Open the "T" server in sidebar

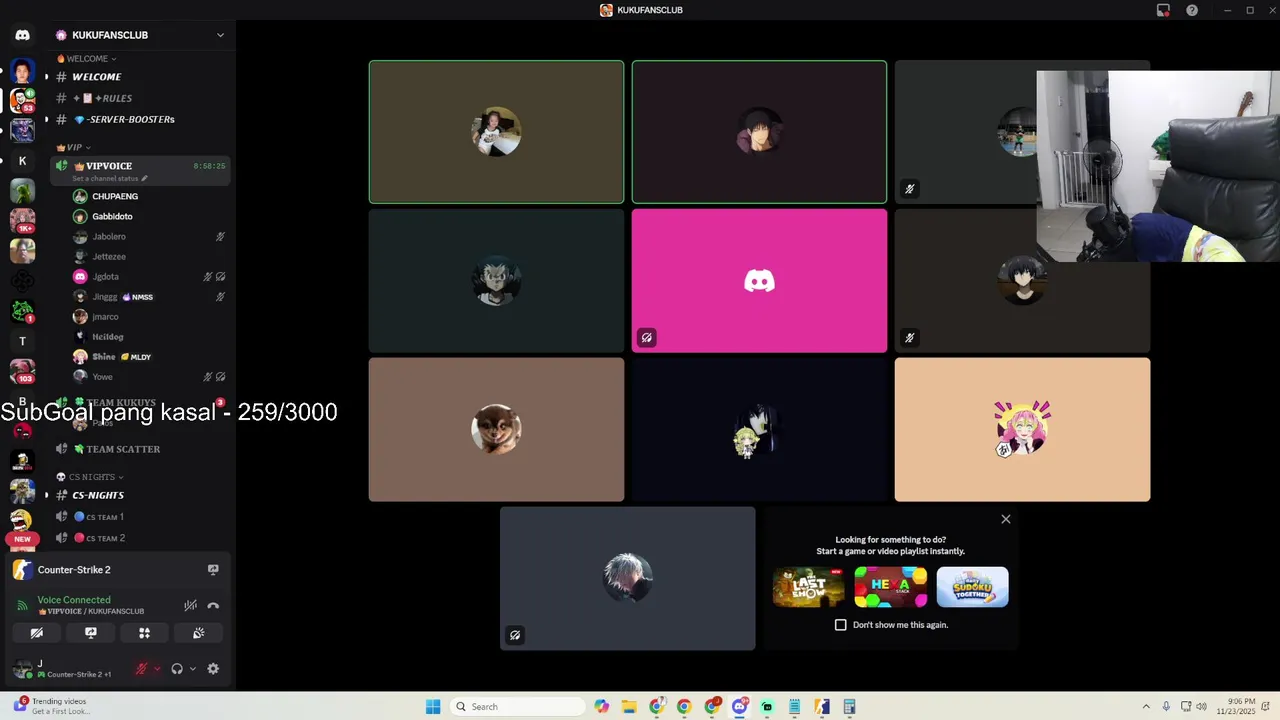click(22, 341)
